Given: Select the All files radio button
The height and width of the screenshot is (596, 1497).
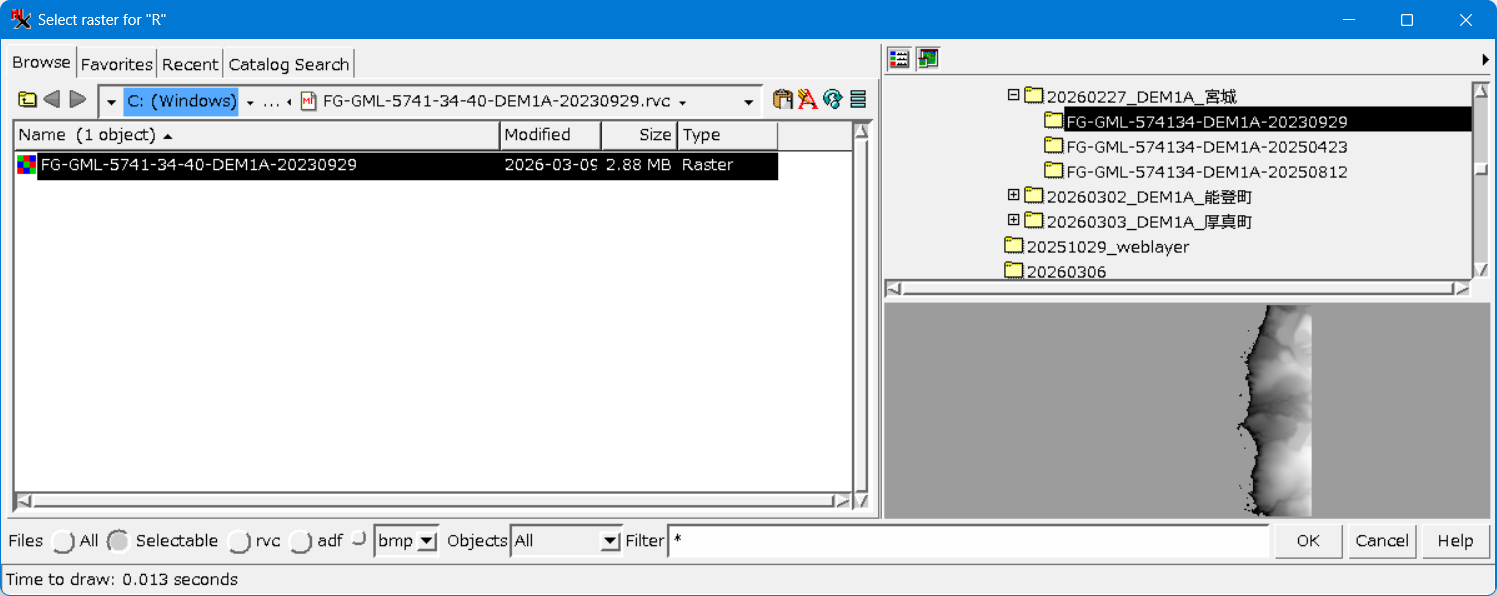Looking at the screenshot, I should (64, 541).
